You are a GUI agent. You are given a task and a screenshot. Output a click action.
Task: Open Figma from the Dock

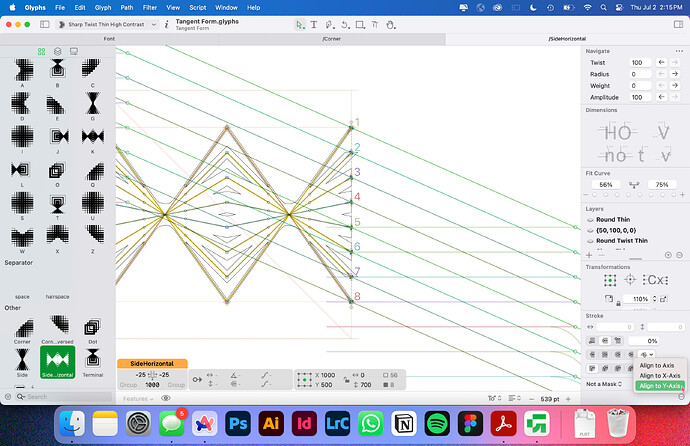[470, 424]
